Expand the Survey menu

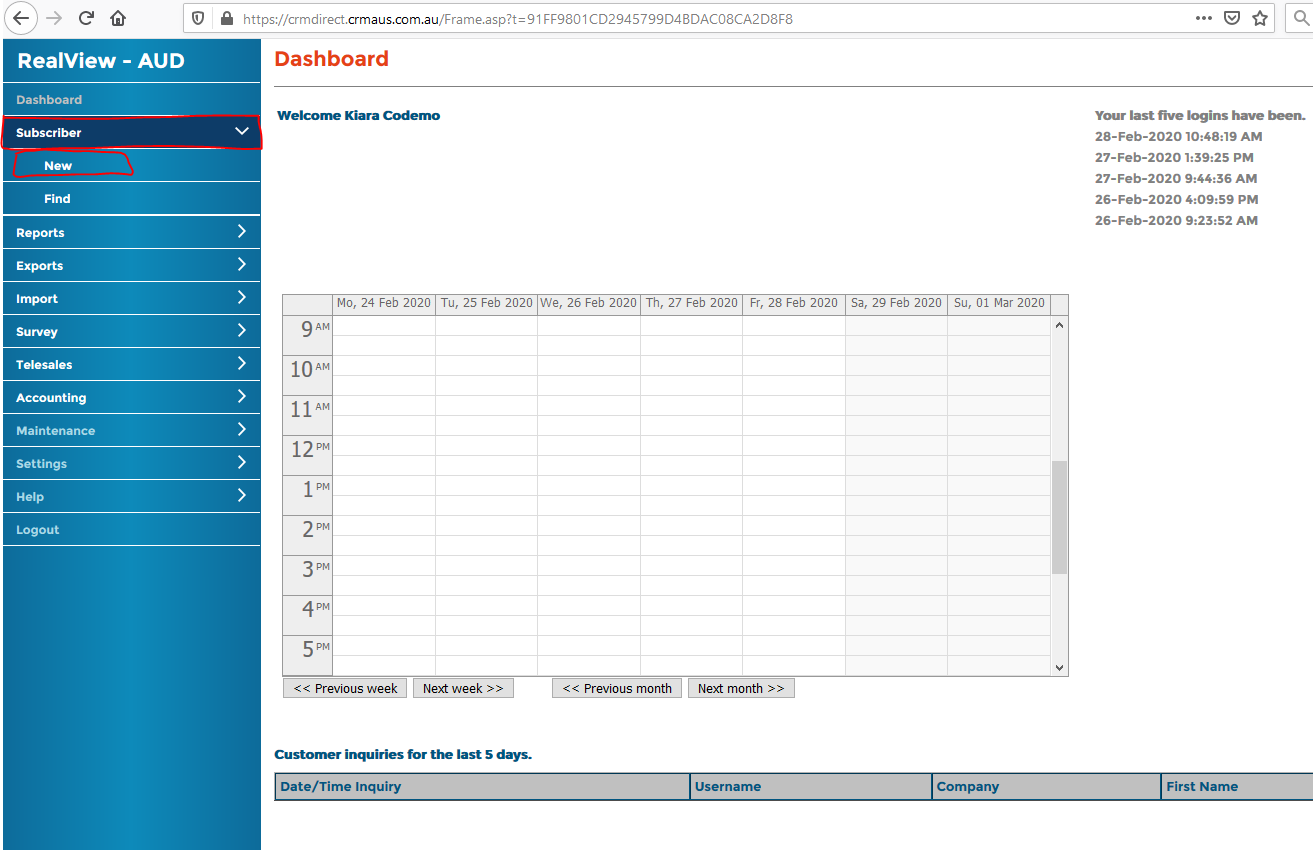click(131, 331)
